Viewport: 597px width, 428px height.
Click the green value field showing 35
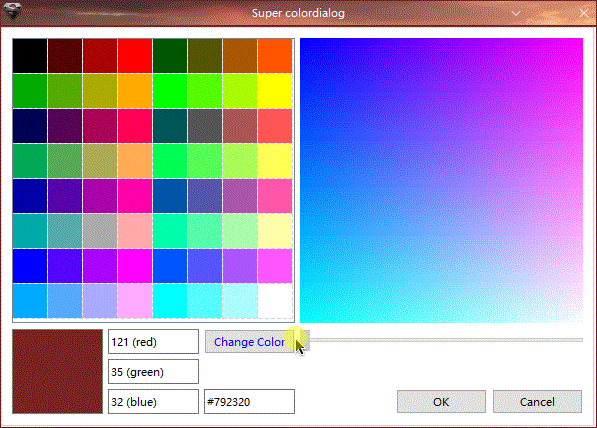pyautogui.click(x=153, y=371)
